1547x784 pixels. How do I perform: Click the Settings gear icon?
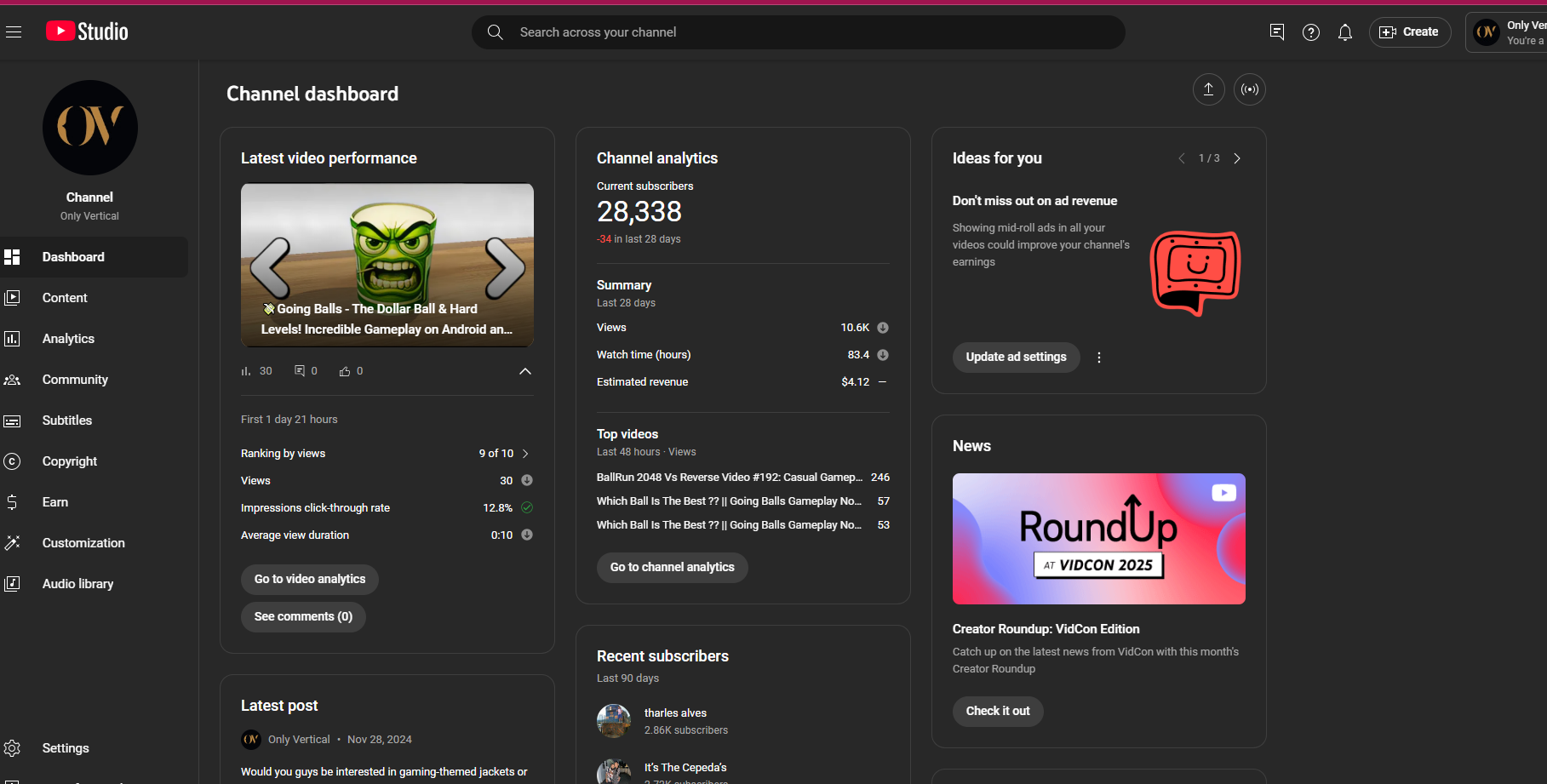tap(12, 748)
